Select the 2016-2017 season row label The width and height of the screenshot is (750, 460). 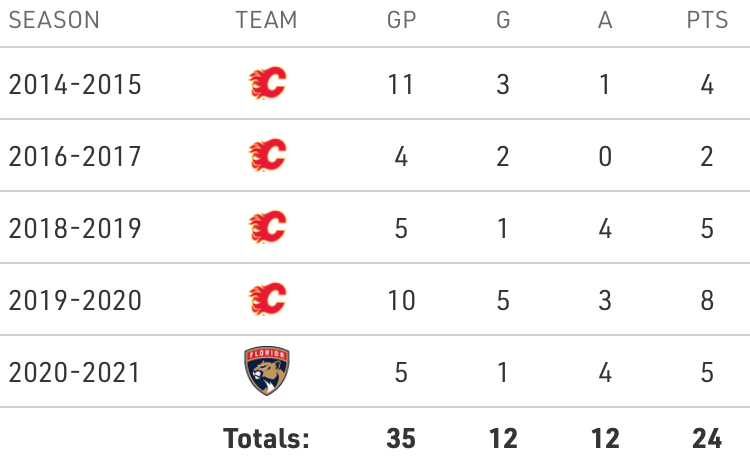tap(74, 157)
